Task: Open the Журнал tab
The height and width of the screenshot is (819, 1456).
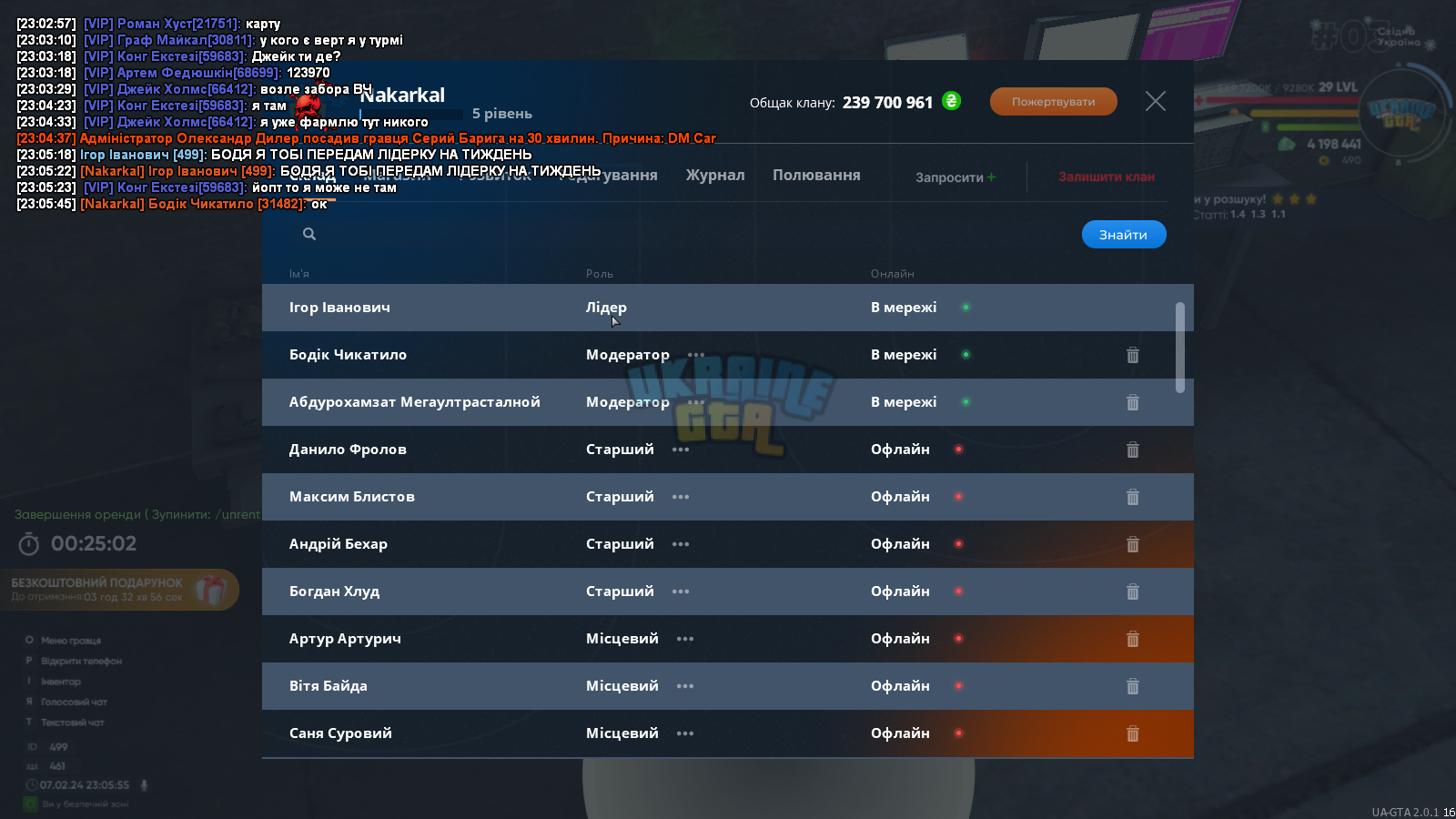Action: pyautogui.click(x=715, y=175)
